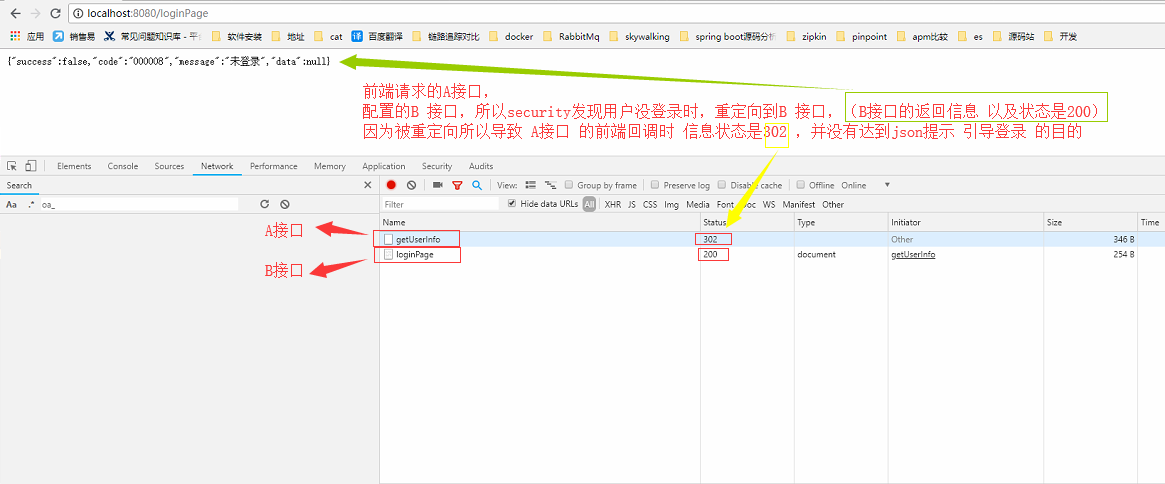Select the show overview view icon

point(551,185)
